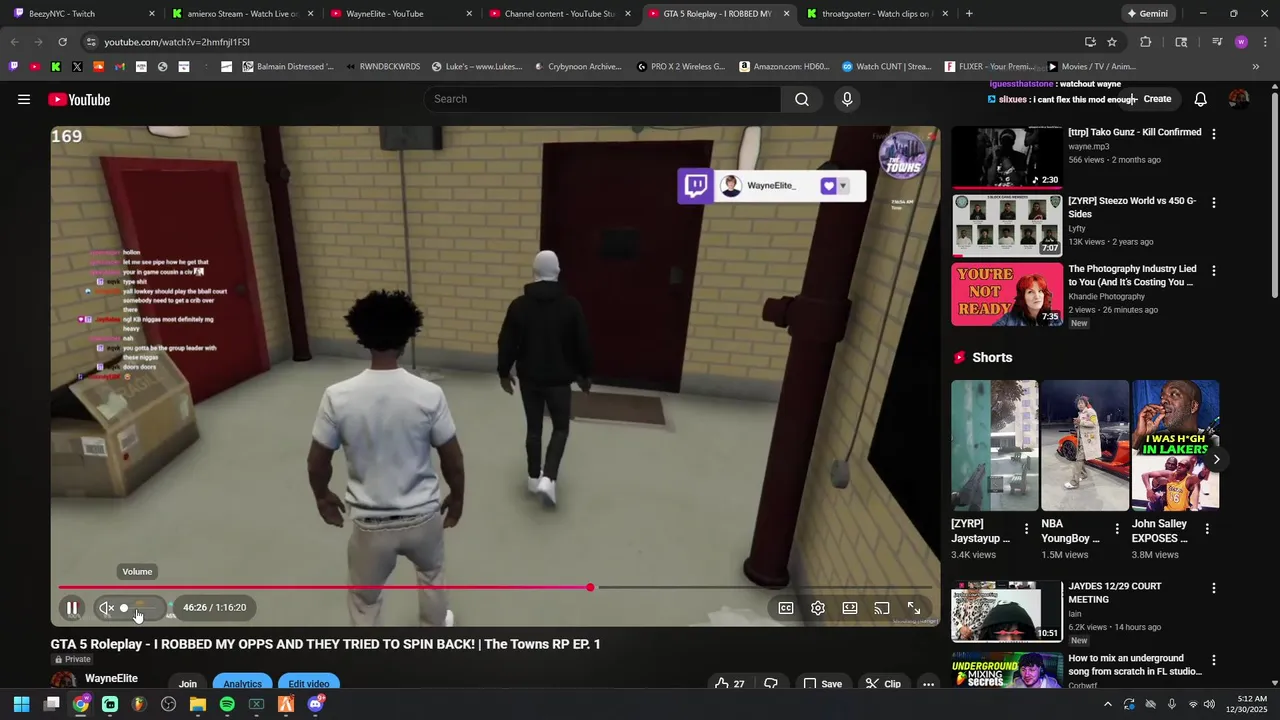Like the video with thumbs up
This screenshot has width=1280, height=720.
730,684
